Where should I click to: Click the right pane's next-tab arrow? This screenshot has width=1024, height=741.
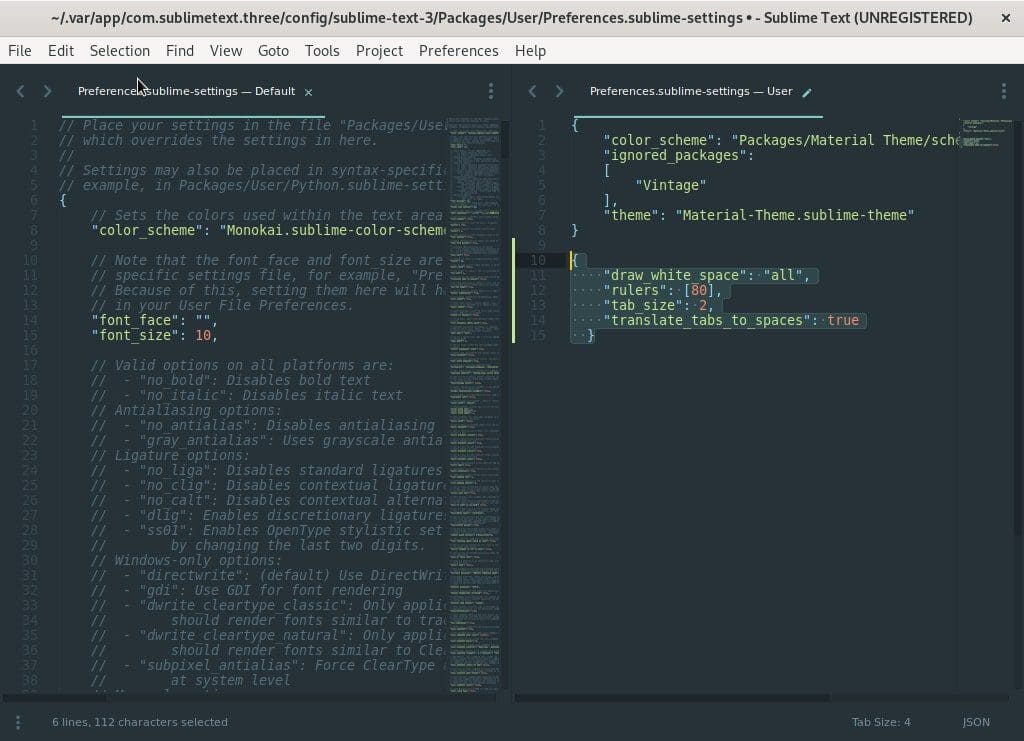pos(559,91)
